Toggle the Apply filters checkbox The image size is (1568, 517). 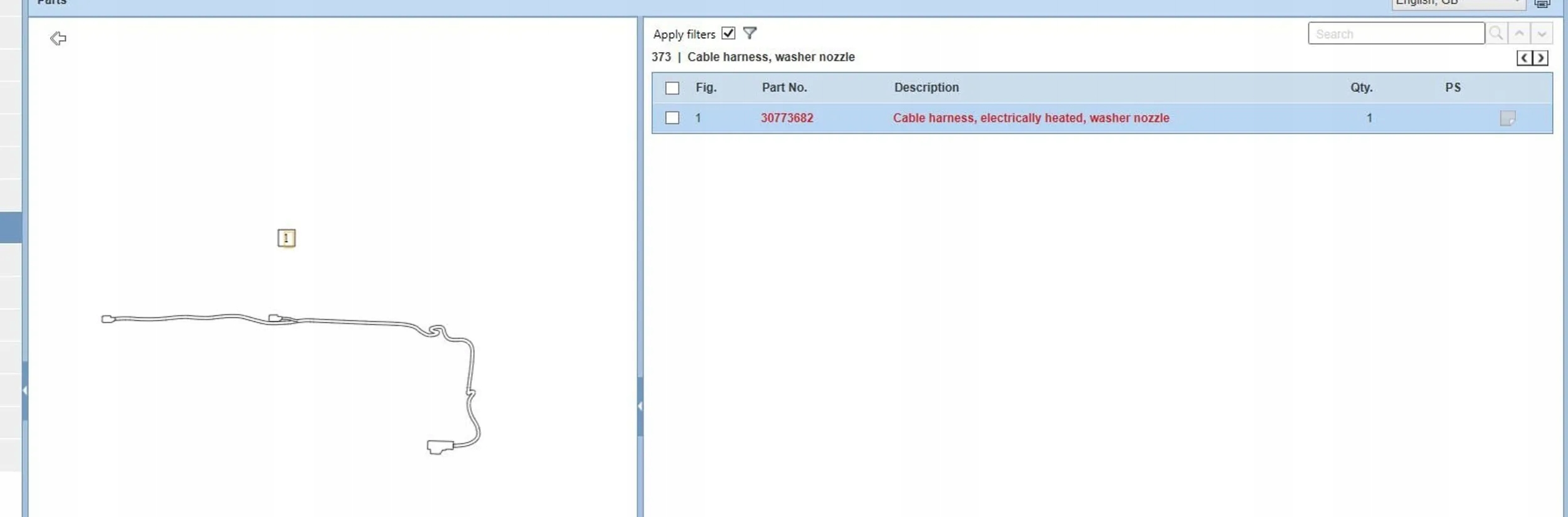(728, 33)
